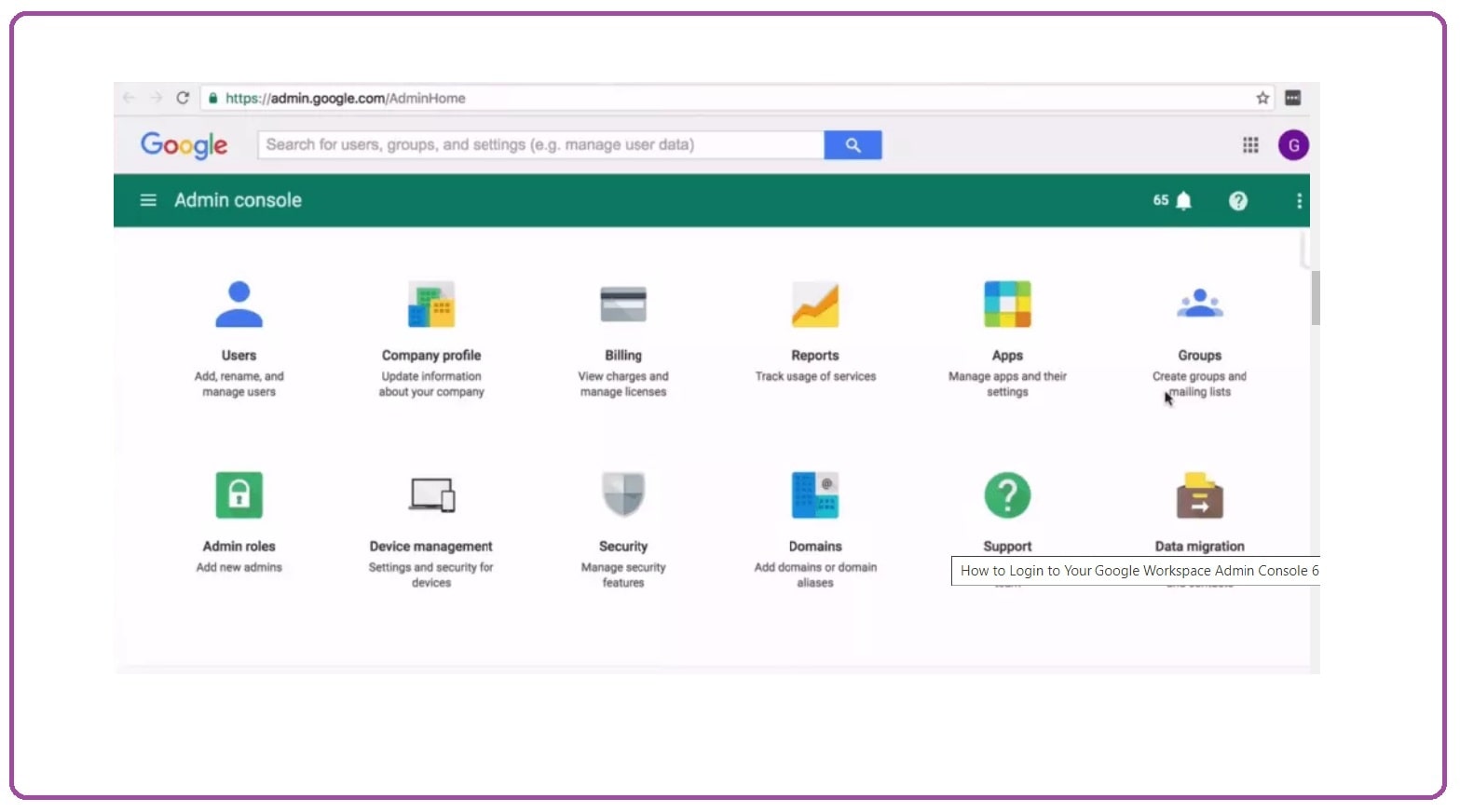This screenshot has height=812, width=1460.
Task: Focus the admin.google.com address bar
Action: [x=736, y=98]
